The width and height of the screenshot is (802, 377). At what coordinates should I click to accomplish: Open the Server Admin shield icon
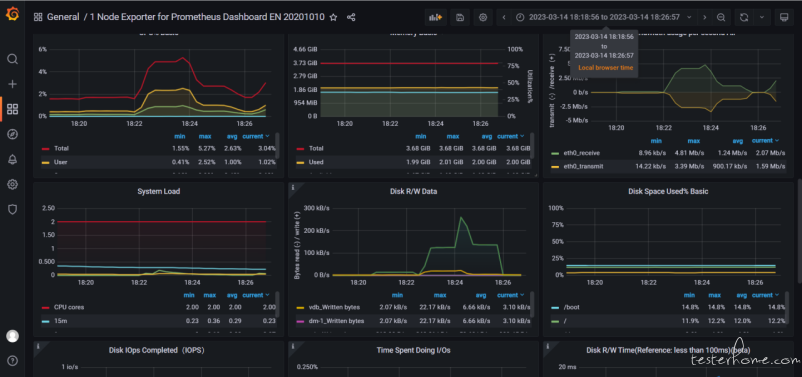(12, 209)
